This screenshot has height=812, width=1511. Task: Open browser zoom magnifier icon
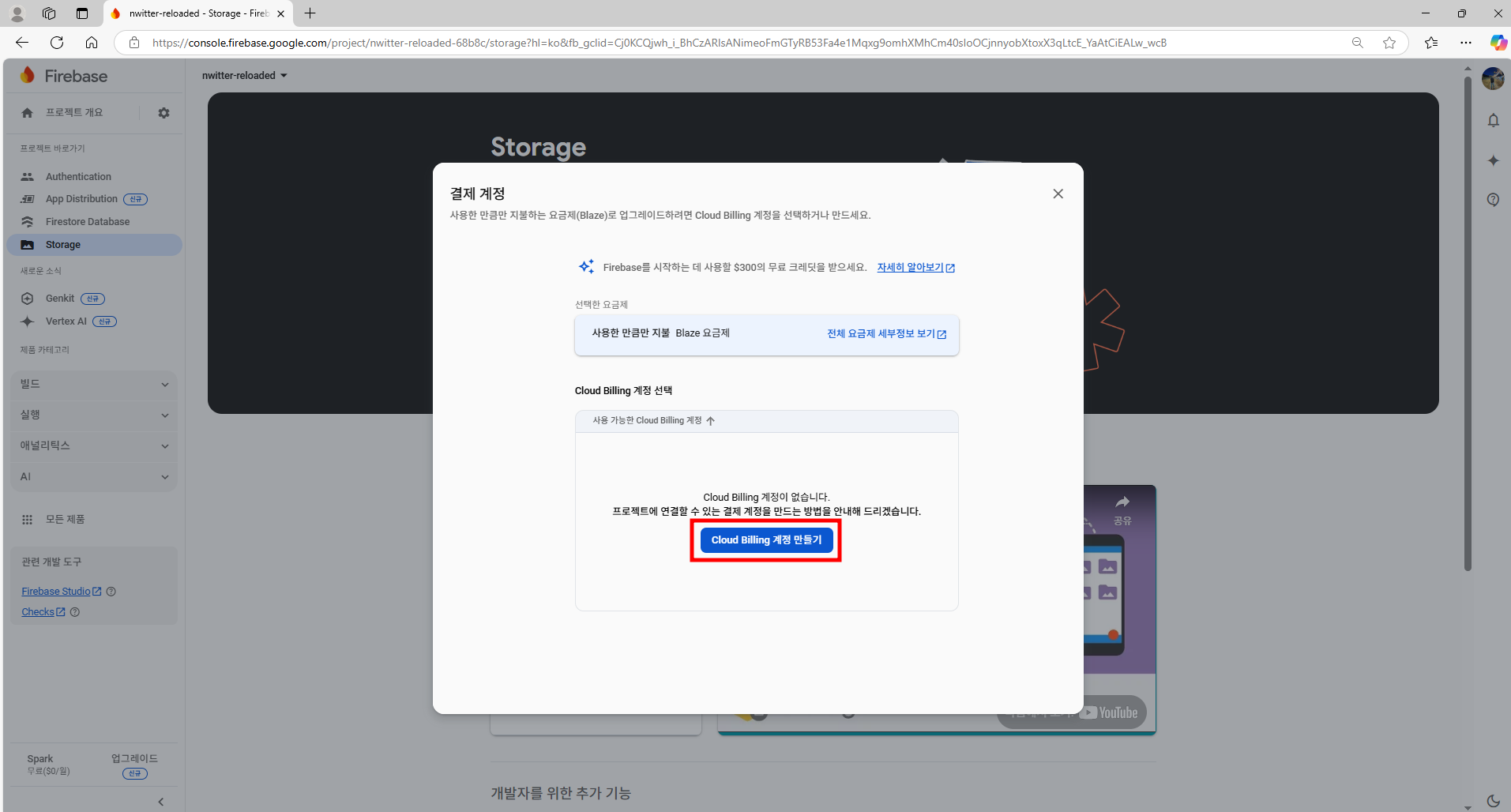[1358, 43]
